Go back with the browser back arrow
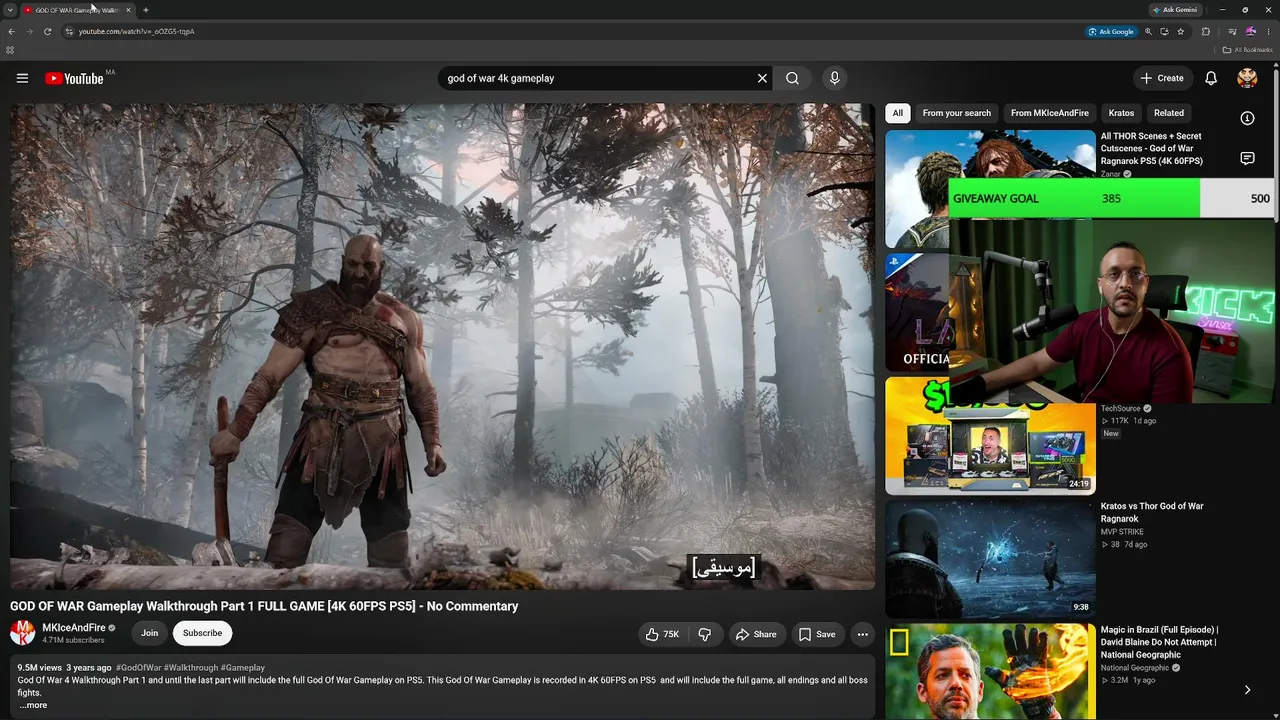1280x720 pixels. pyautogui.click(x=11, y=31)
